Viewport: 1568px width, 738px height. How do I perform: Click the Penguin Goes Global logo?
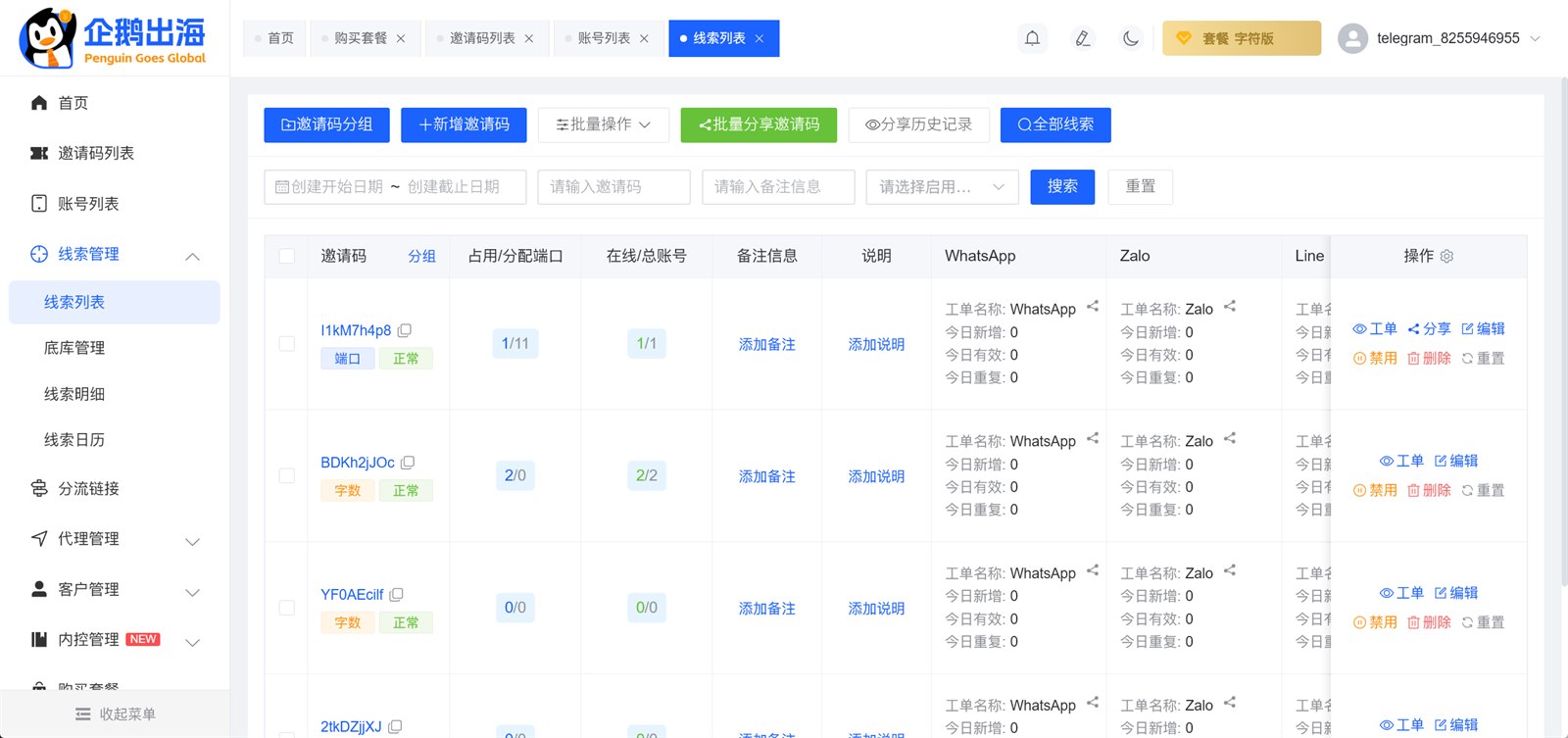pos(114,37)
